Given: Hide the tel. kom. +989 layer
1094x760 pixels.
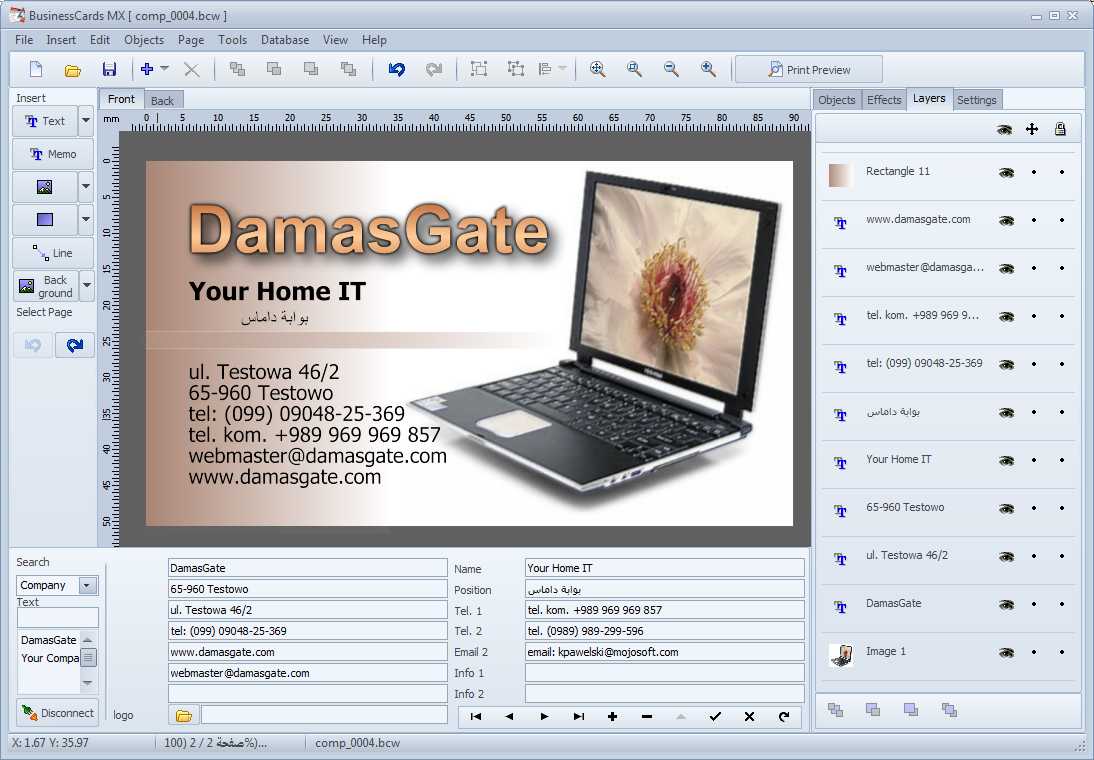Looking at the screenshot, I should (x=1006, y=317).
